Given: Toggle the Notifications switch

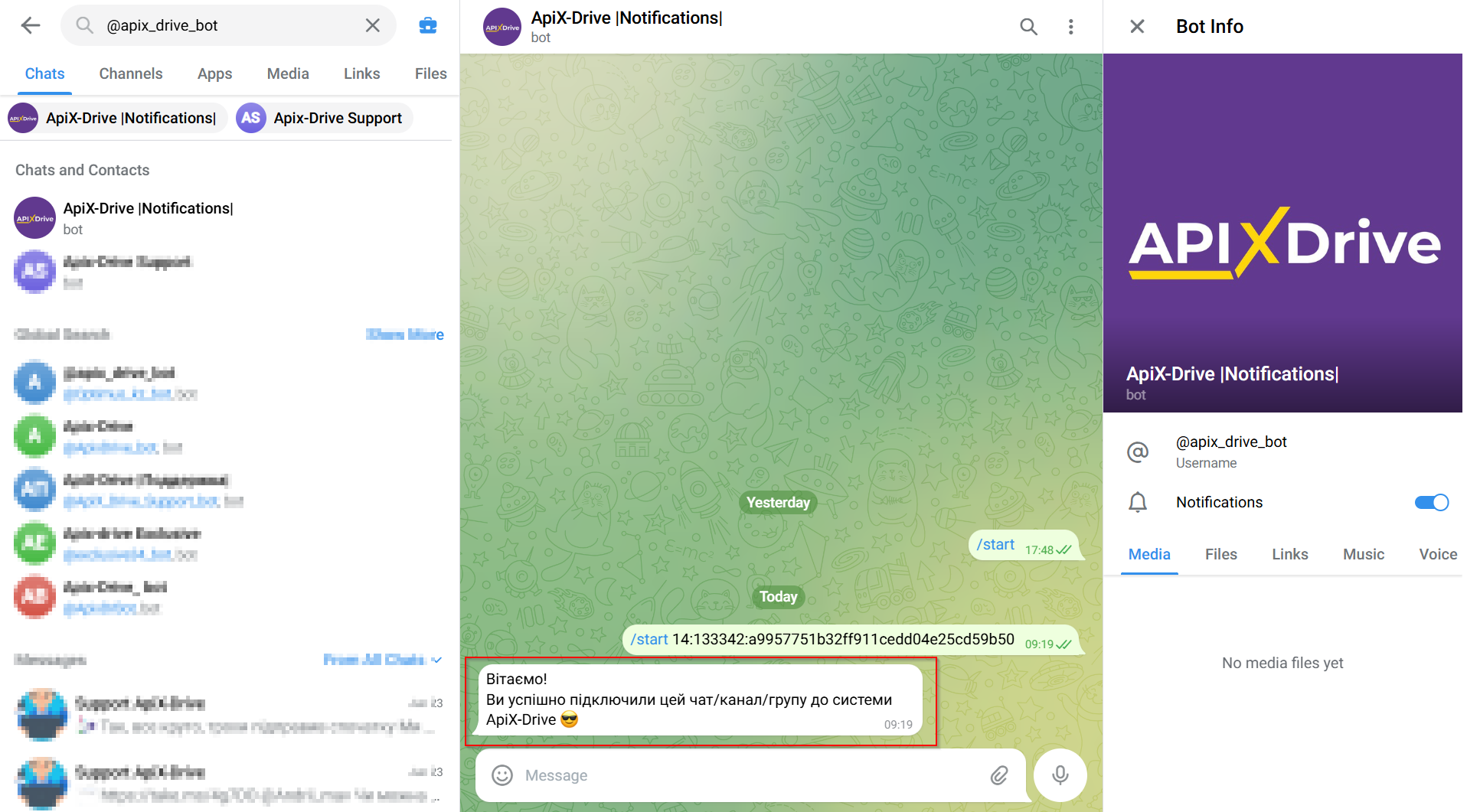Looking at the screenshot, I should coord(1431,502).
